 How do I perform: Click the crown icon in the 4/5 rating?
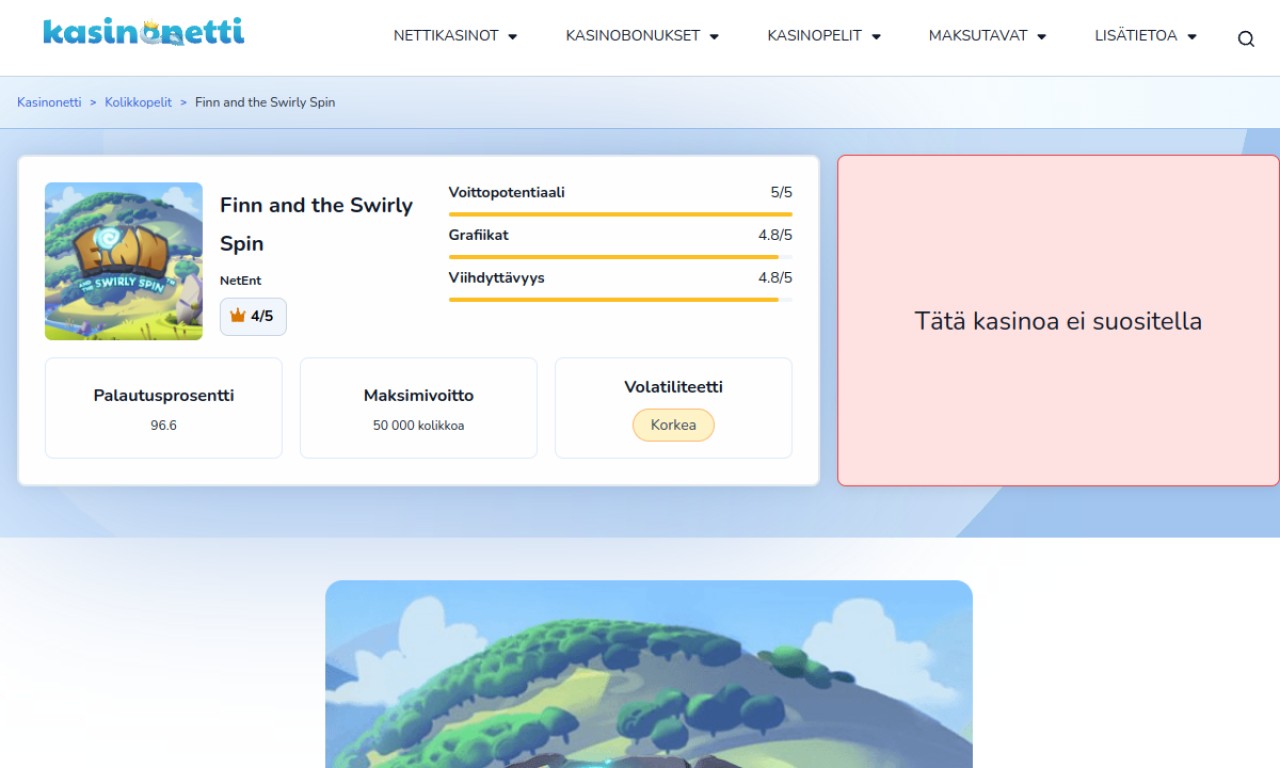pos(238,316)
